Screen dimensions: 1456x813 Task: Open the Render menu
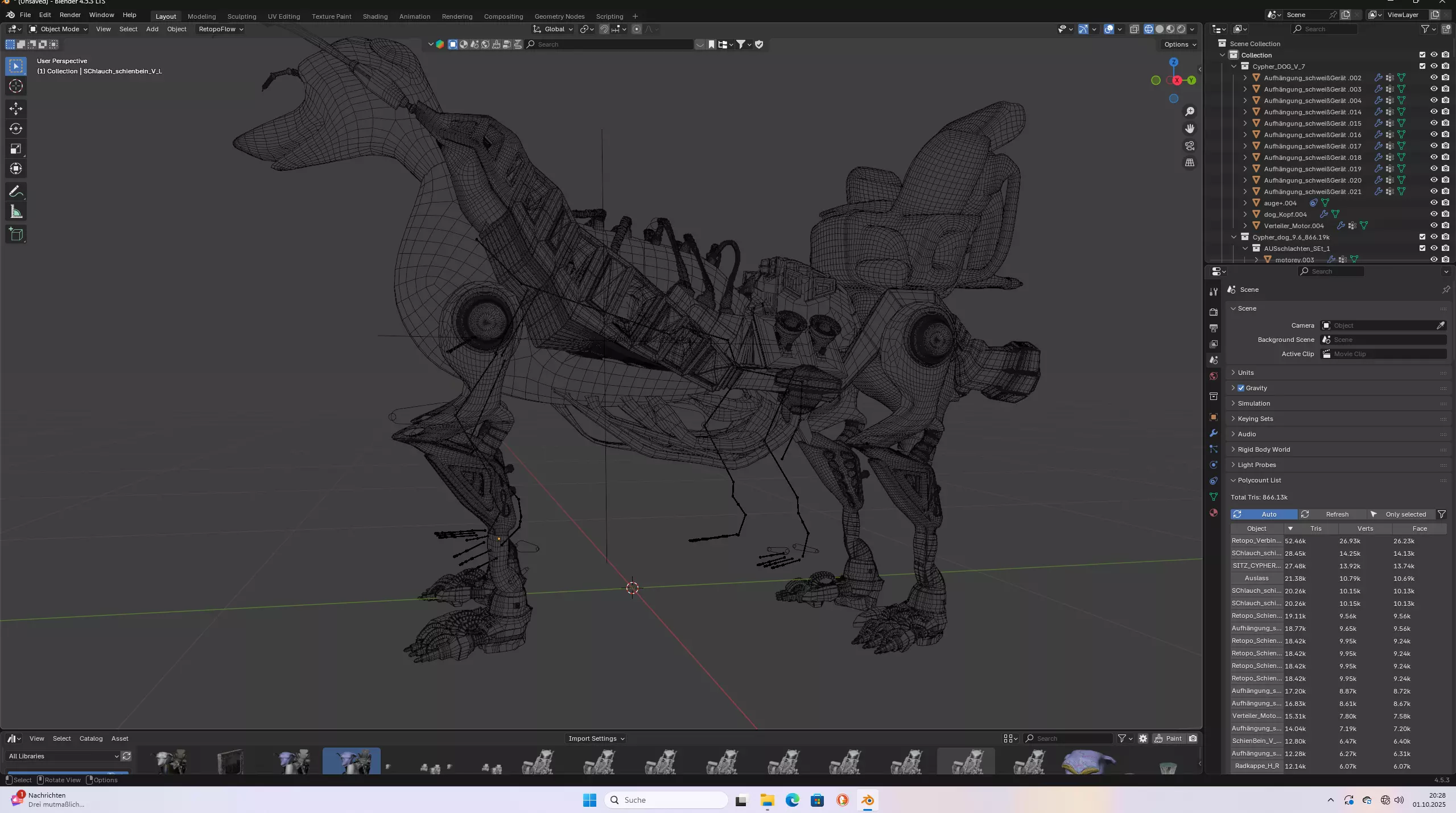tap(70, 15)
